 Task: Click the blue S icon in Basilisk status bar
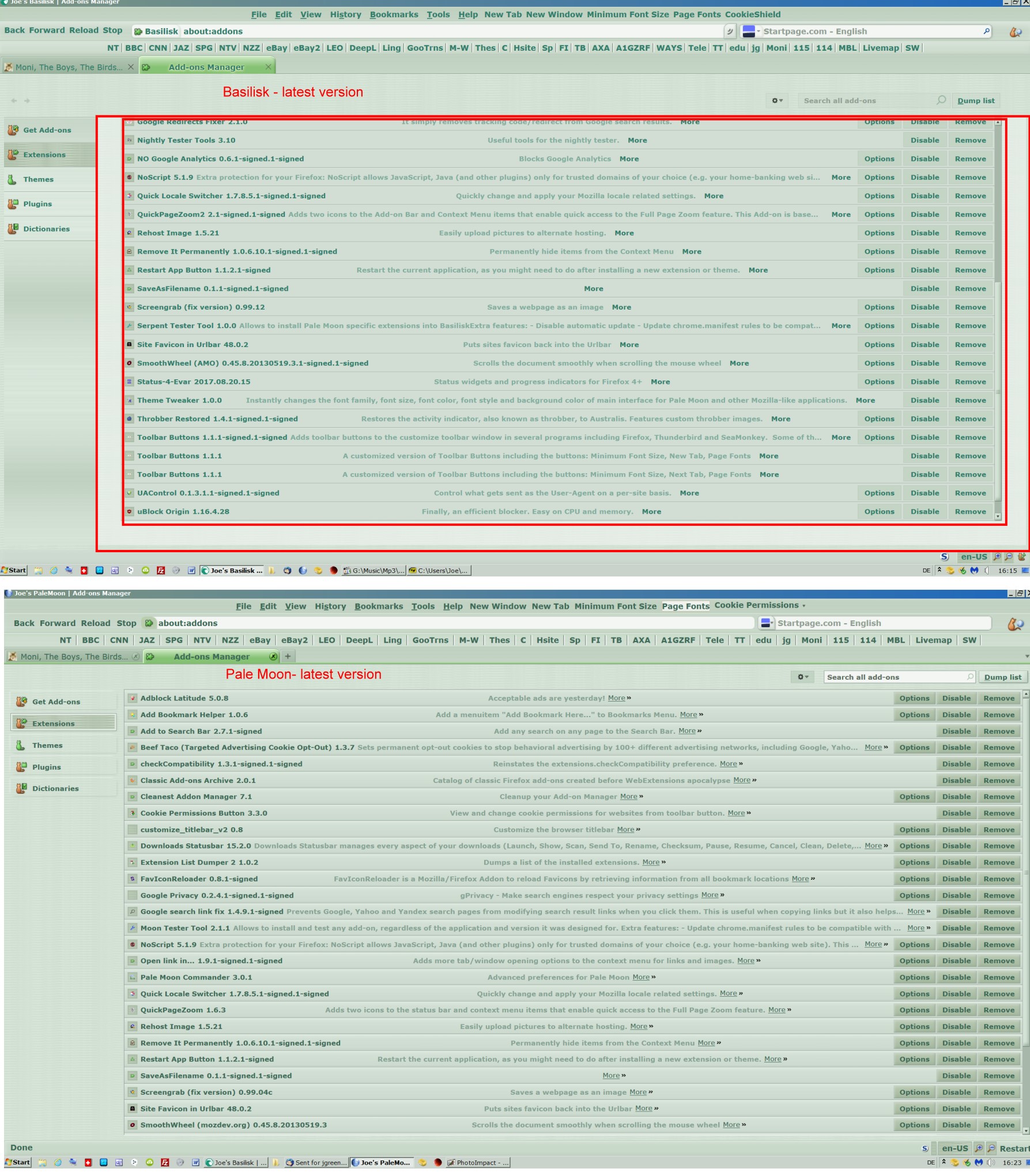tap(944, 556)
